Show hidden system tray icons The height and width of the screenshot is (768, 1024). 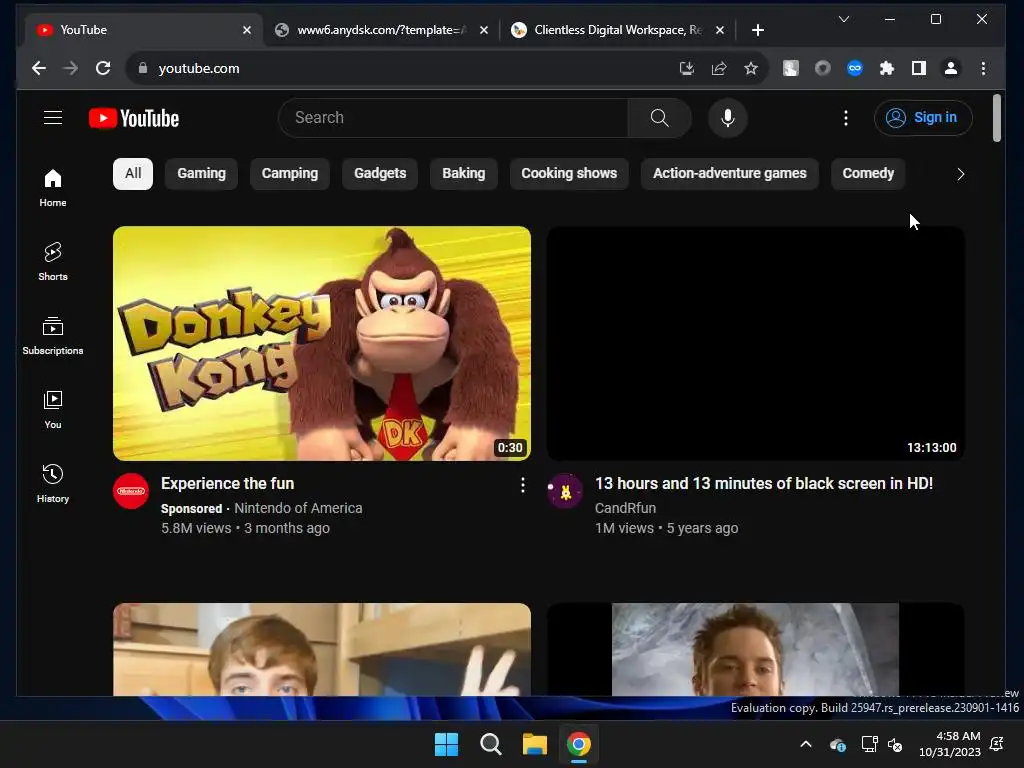(x=806, y=744)
